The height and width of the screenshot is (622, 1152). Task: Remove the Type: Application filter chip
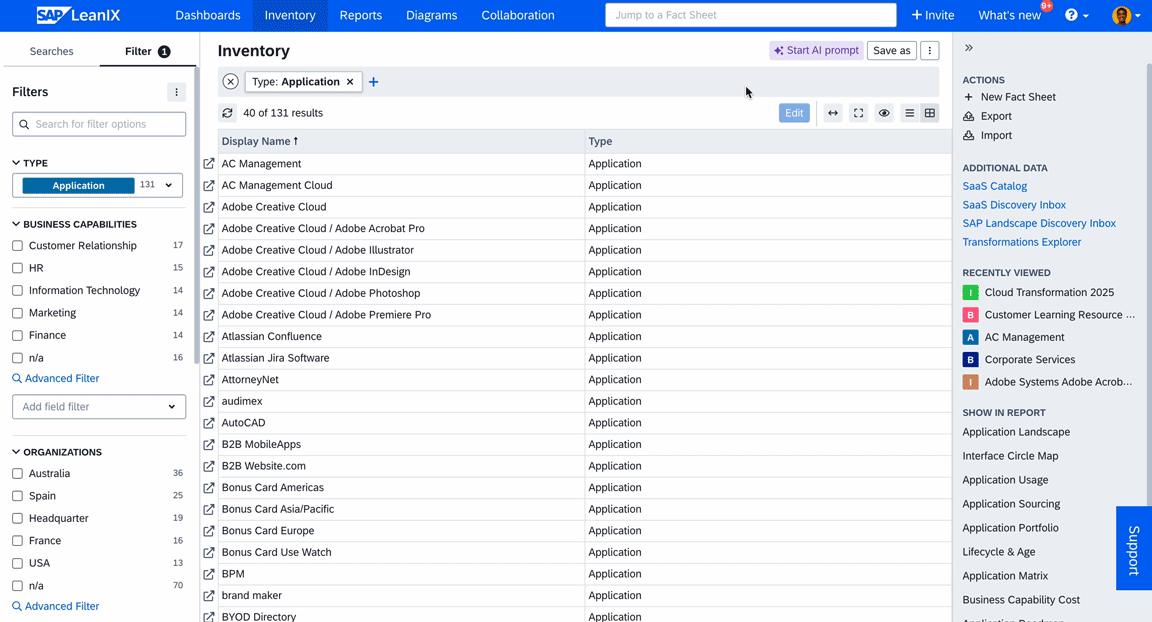click(350, 82)
